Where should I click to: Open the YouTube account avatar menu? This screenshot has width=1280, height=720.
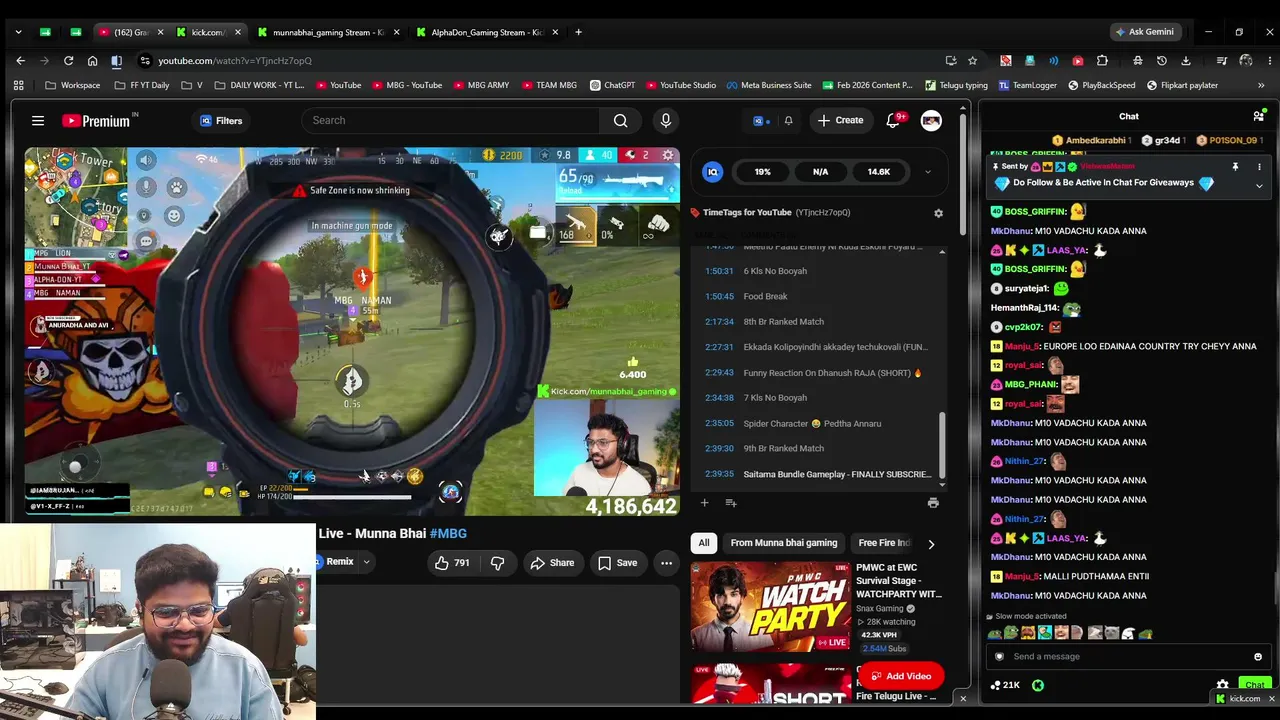pyautogui.click(x=931, y=121)
